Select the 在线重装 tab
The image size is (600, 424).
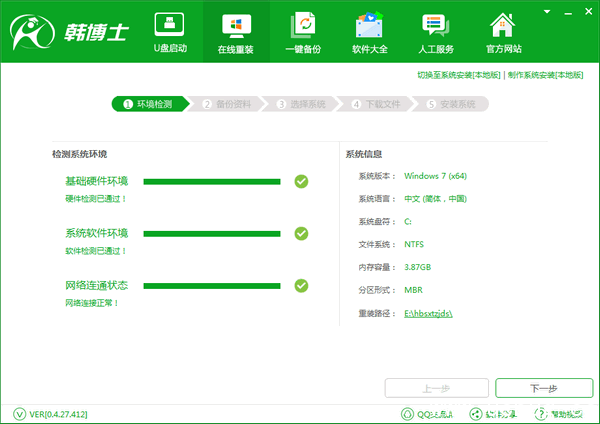(236, 33)
